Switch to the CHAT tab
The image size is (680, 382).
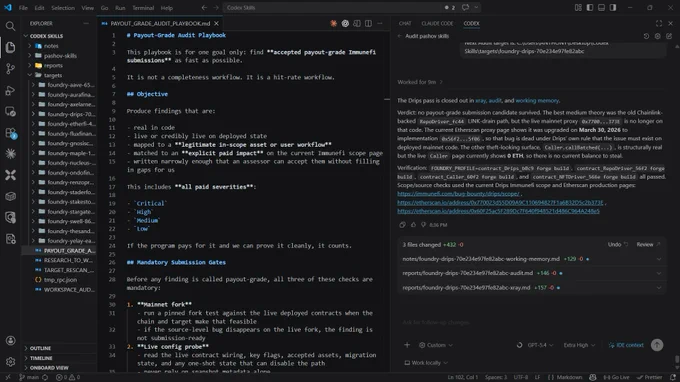coord(405,23)
